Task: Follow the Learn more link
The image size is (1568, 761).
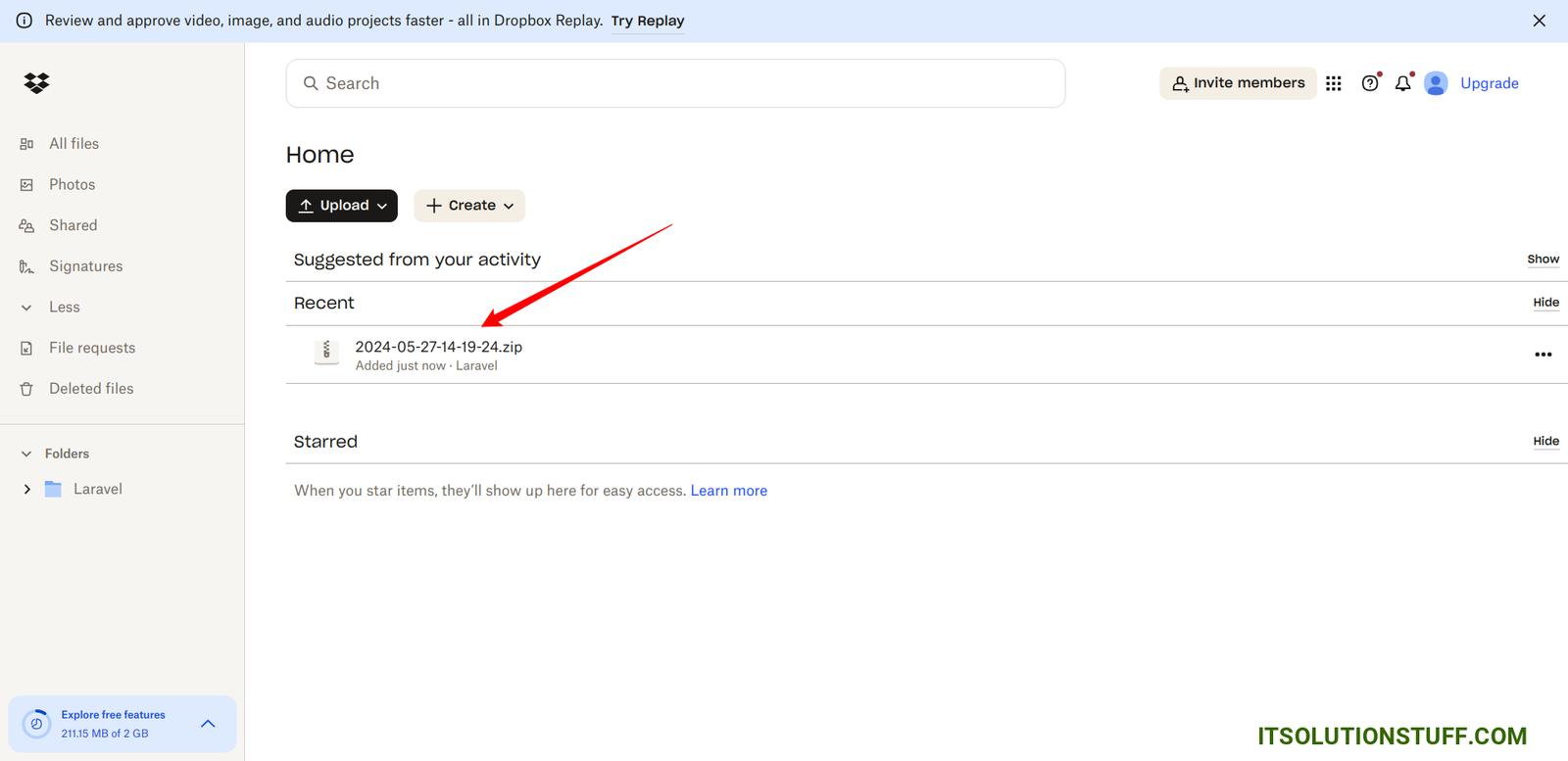Action: point(728,491)
